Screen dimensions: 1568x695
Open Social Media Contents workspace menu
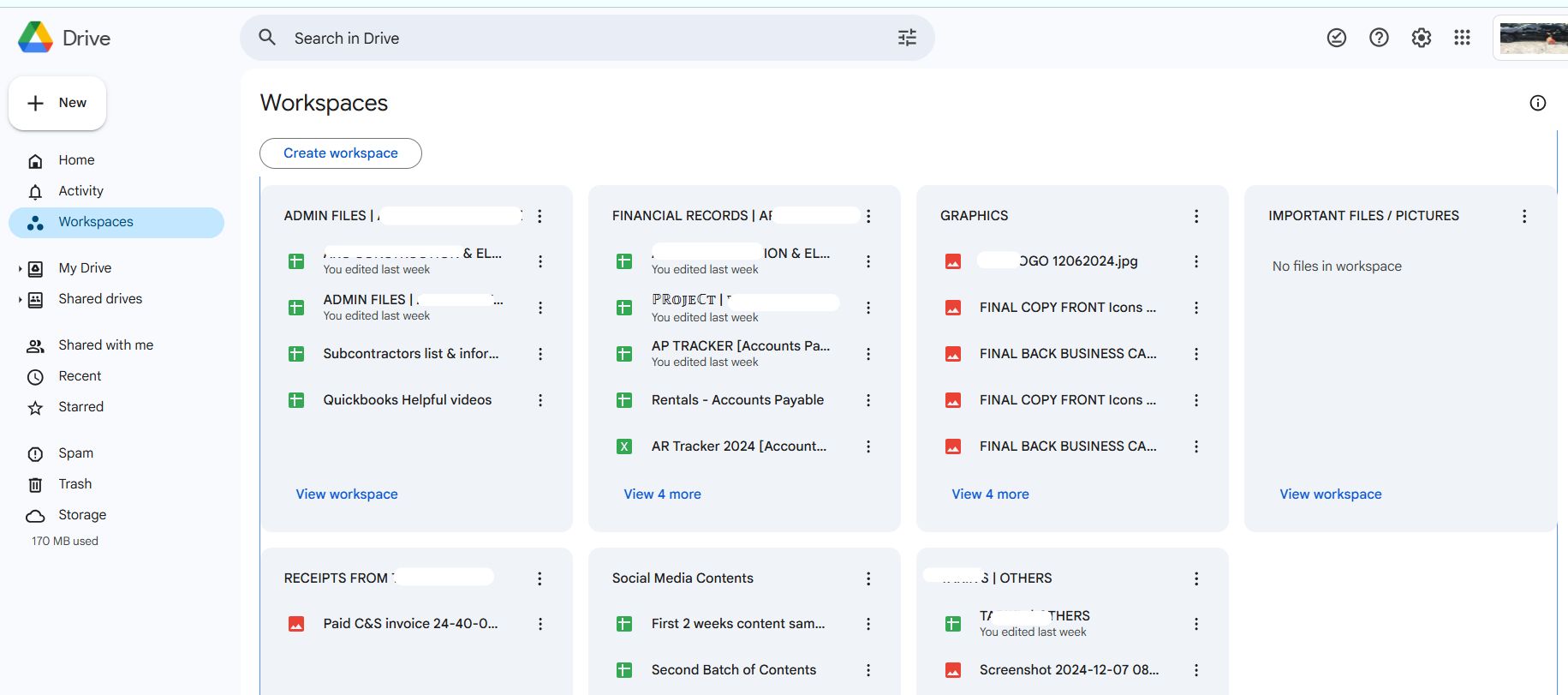pyautogui.click(x=868, y=578)
